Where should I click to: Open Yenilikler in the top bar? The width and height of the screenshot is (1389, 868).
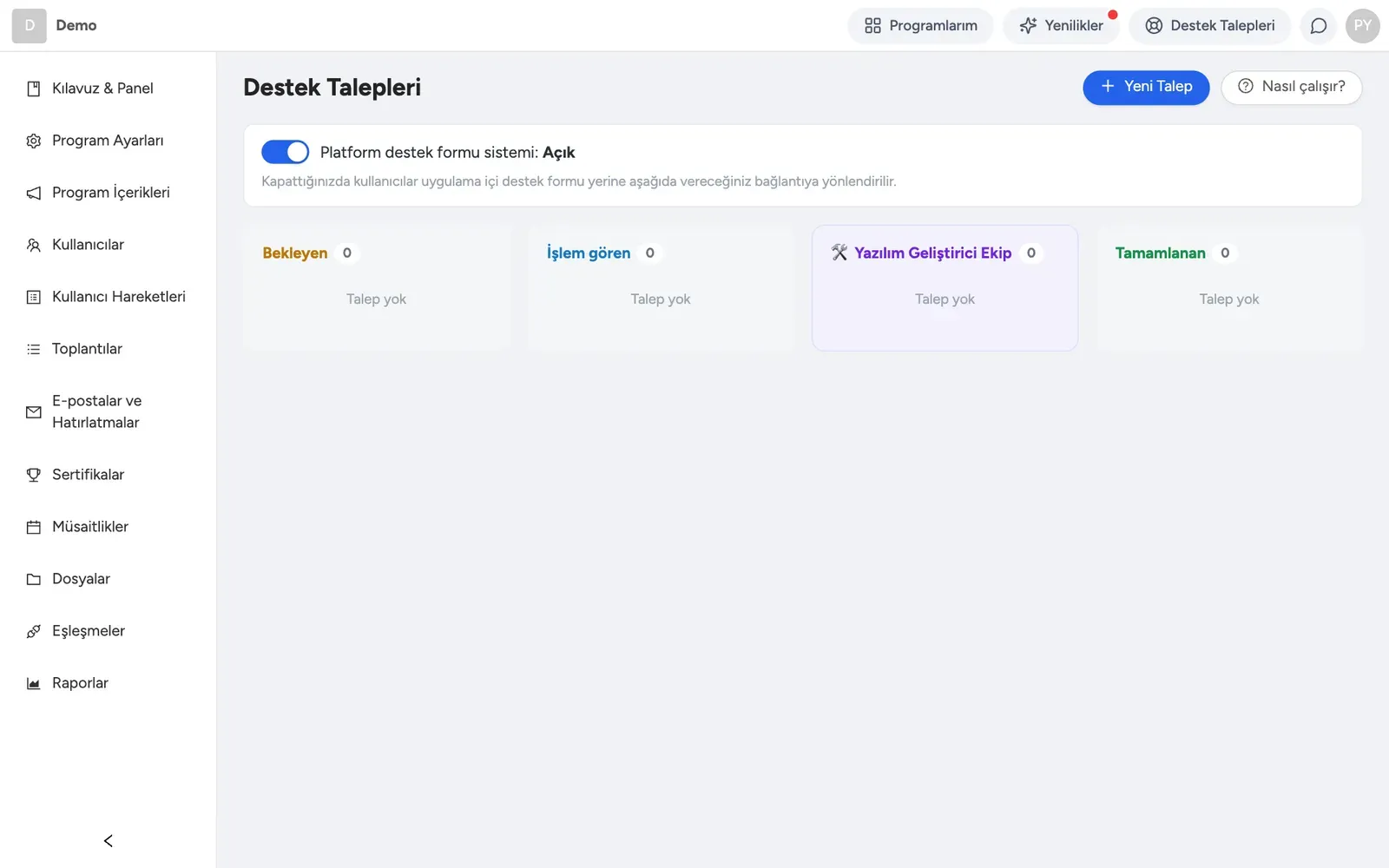click(x=1062, y=26)
